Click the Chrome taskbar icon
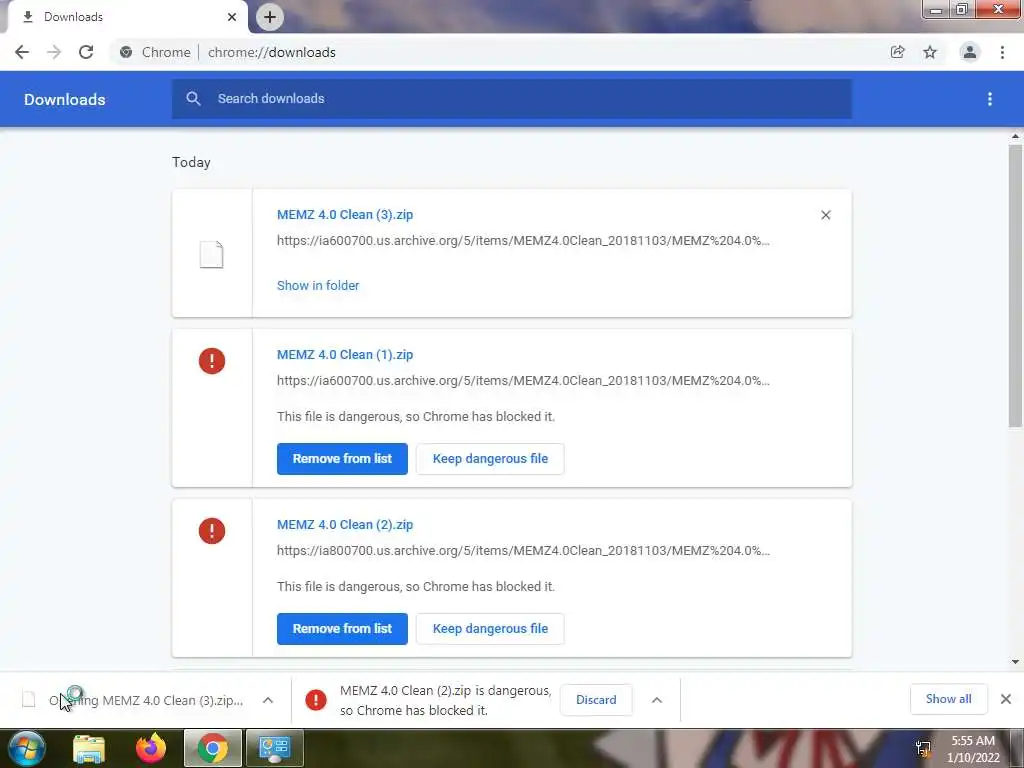The image size is (1024, 768). 213,748
